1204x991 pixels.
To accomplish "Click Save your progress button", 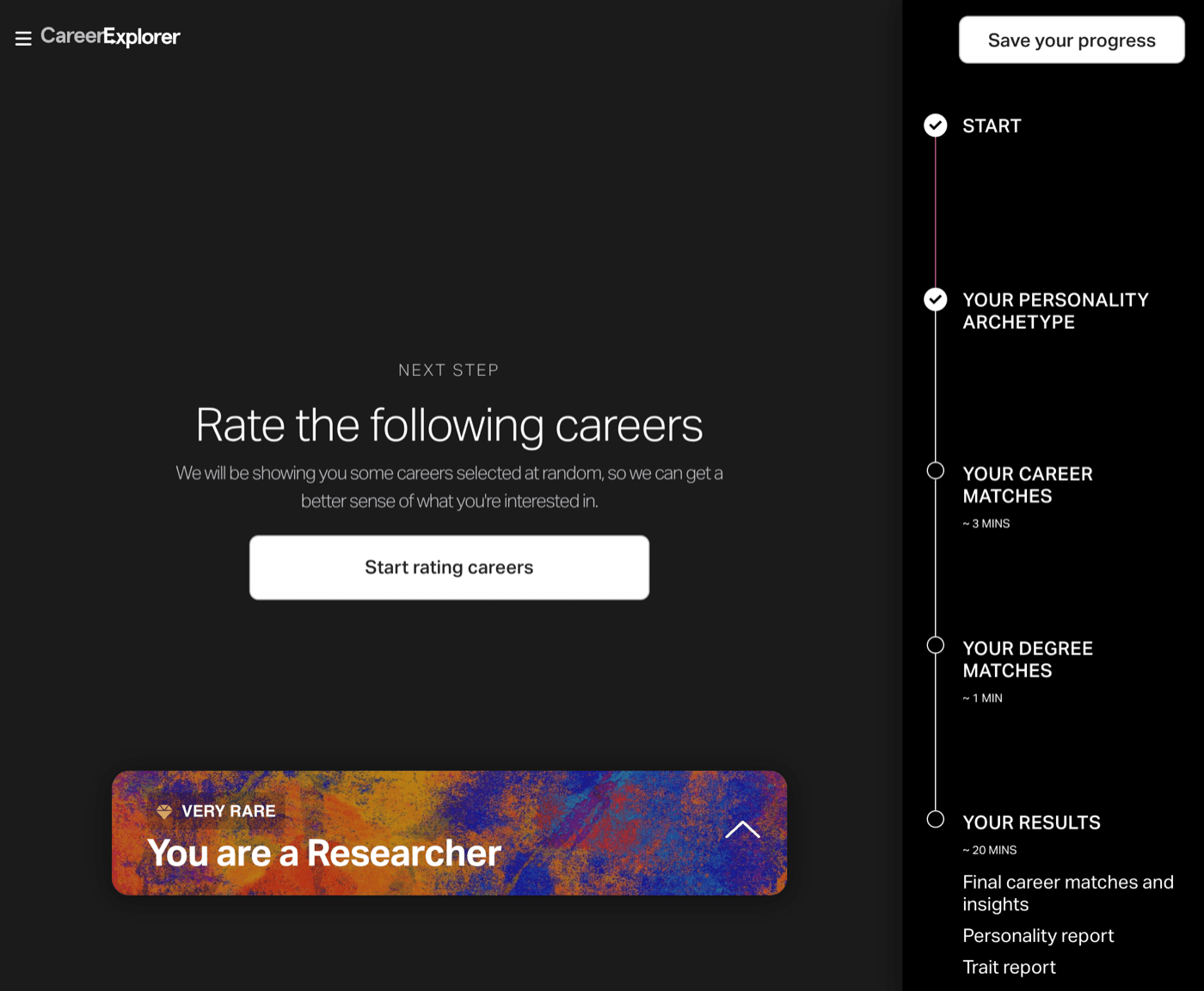I will tap(1072, 40).
